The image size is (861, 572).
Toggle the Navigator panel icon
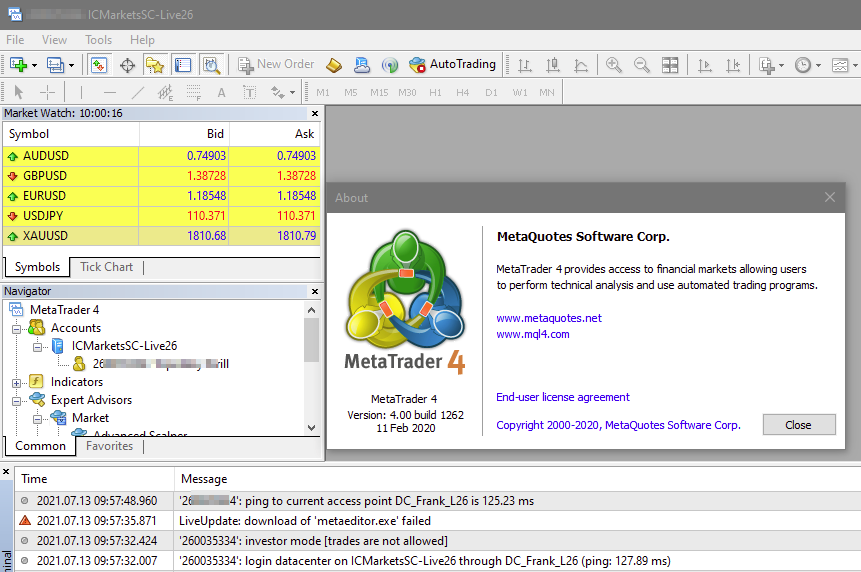[x=155, y=65]
